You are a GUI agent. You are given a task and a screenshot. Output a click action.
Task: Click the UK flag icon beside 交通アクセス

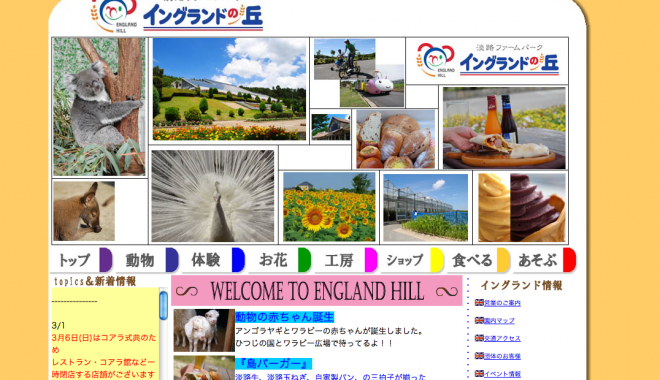tap(479, 338)
